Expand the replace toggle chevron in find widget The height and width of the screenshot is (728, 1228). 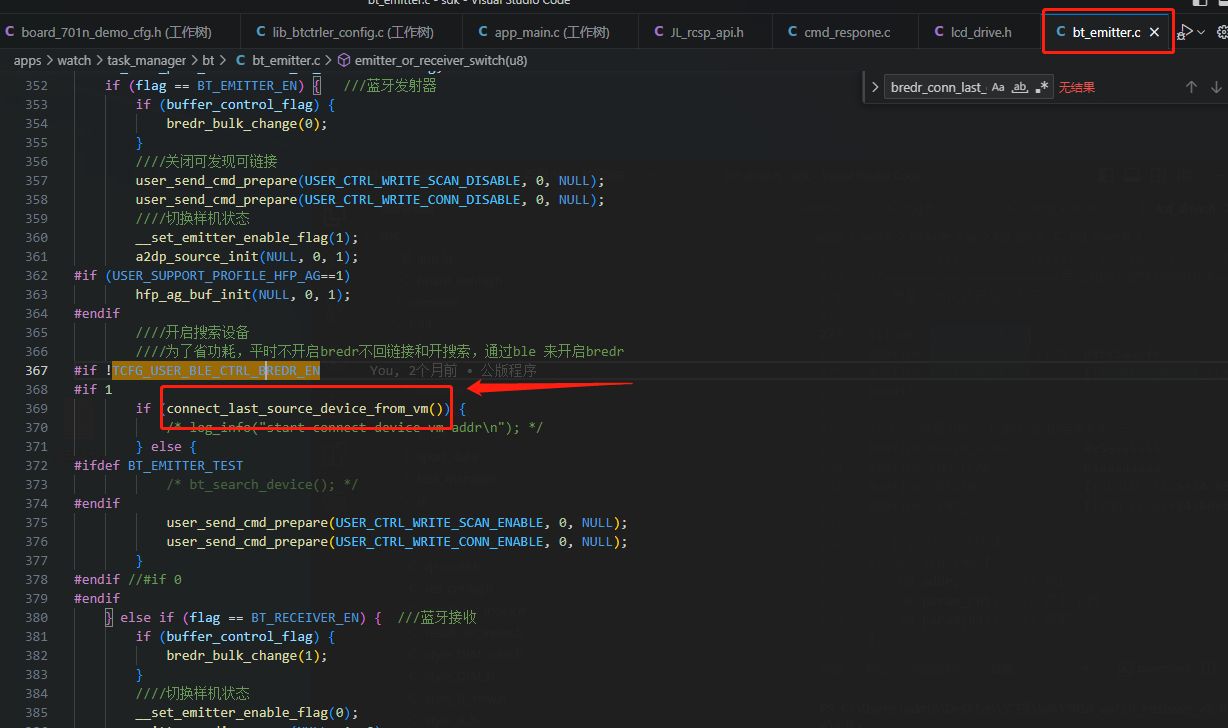875,87
